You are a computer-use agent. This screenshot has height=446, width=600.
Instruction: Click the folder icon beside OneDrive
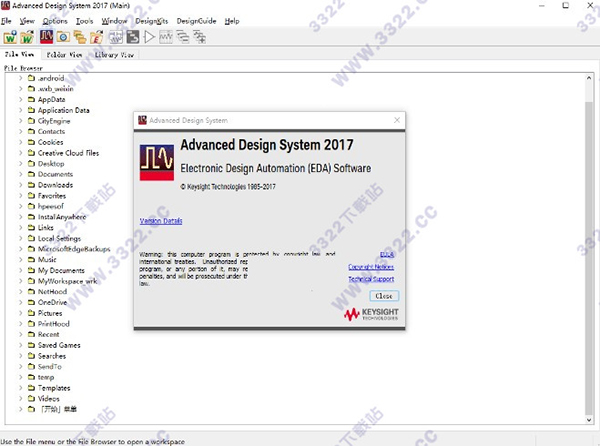coord(31,302)
